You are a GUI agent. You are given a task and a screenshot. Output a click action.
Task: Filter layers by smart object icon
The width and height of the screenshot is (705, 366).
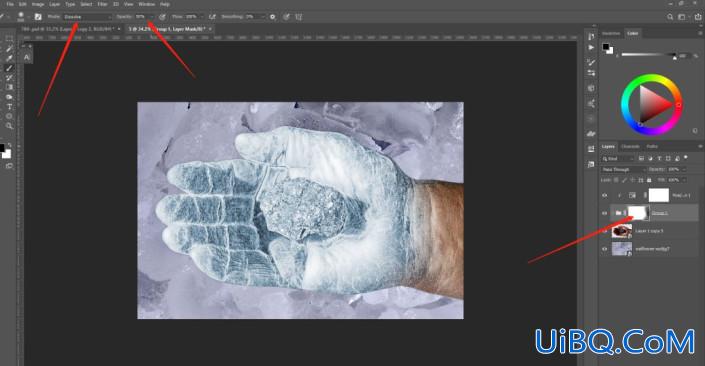click(x=677, y=159)
